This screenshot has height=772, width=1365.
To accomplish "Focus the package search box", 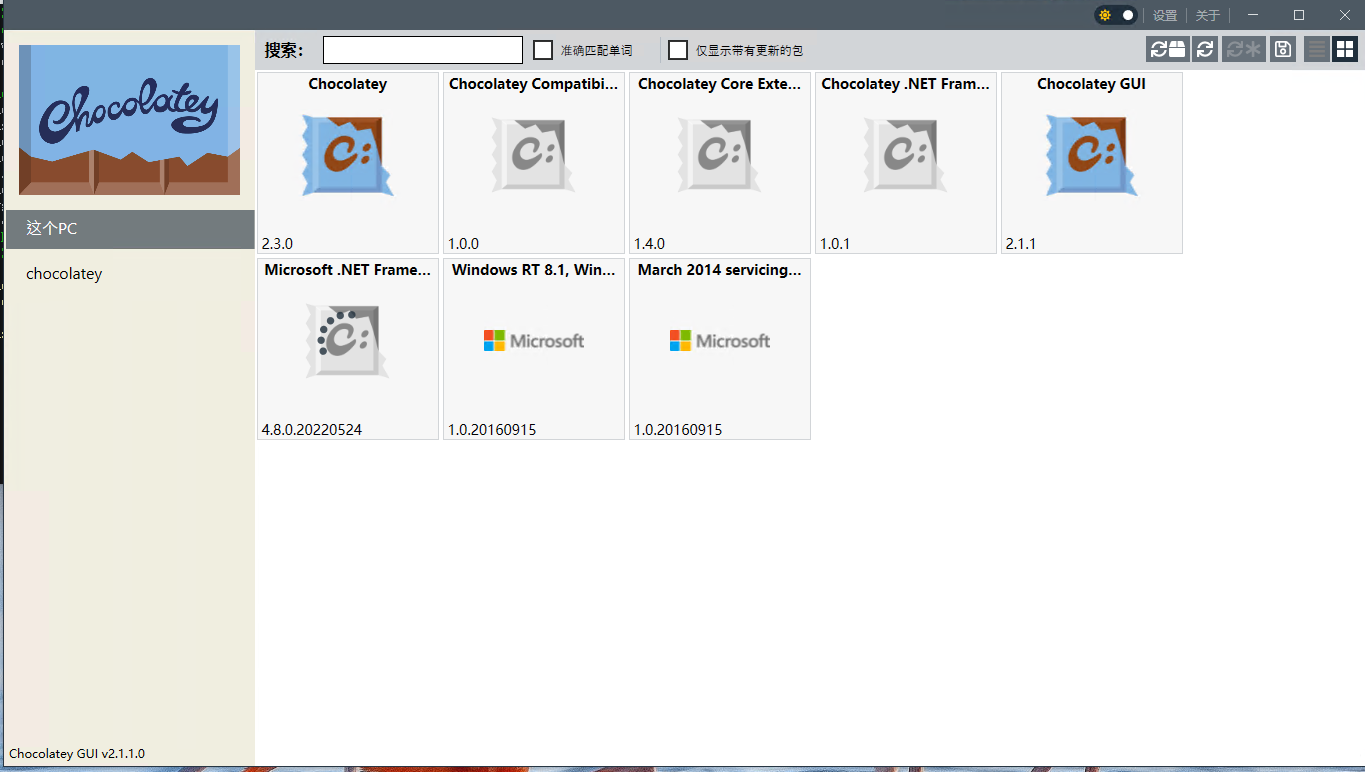I will 423,50.
